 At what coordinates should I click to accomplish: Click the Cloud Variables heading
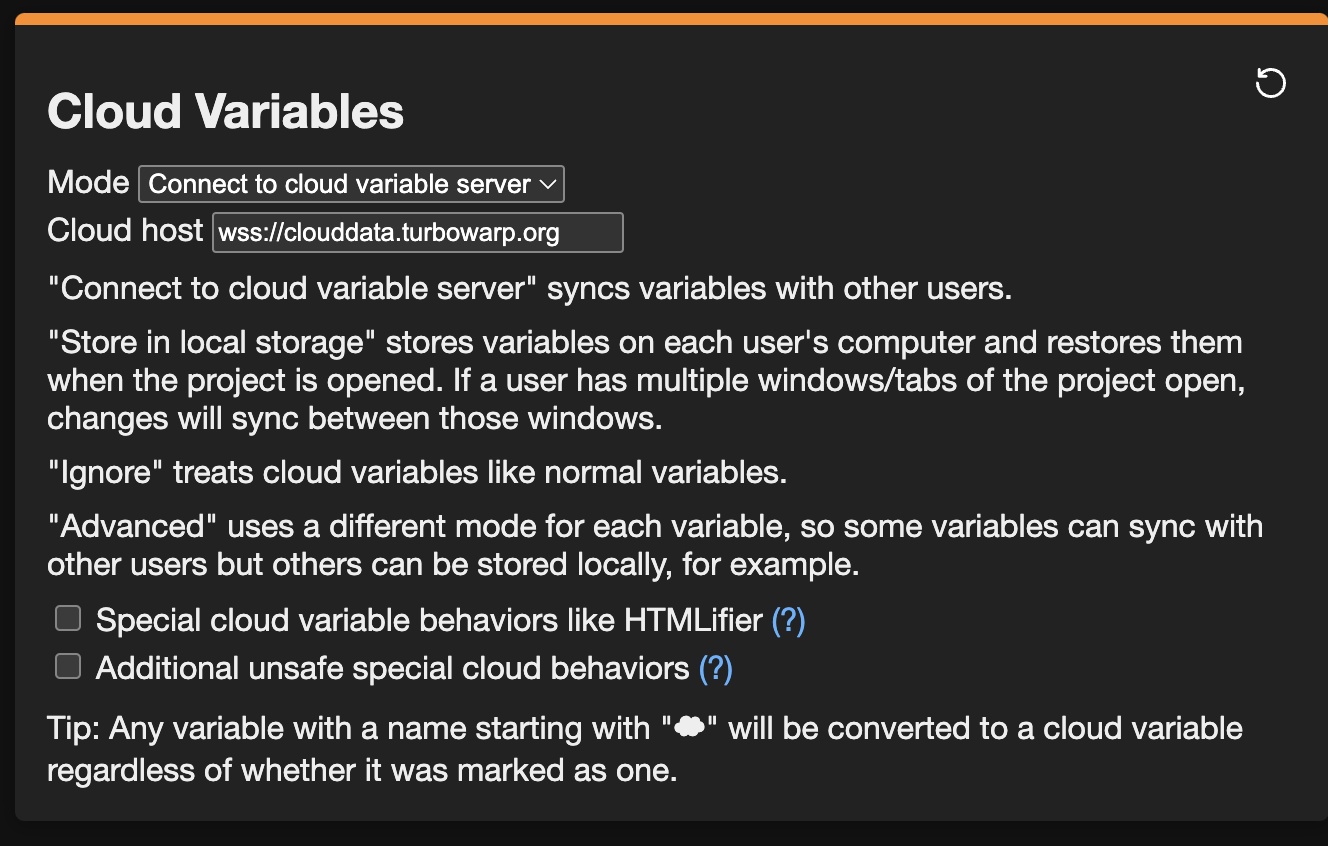(x=226, y=111)
